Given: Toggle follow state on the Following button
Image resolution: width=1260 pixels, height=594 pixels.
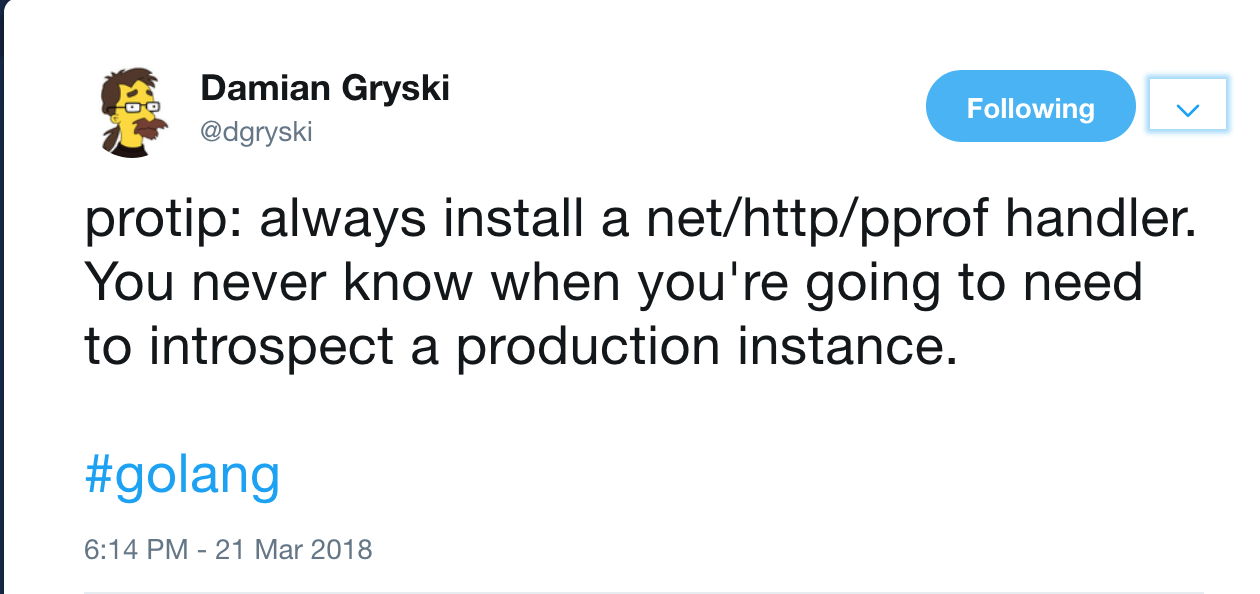Looking at the screenshot, I should coord(1030,105).
